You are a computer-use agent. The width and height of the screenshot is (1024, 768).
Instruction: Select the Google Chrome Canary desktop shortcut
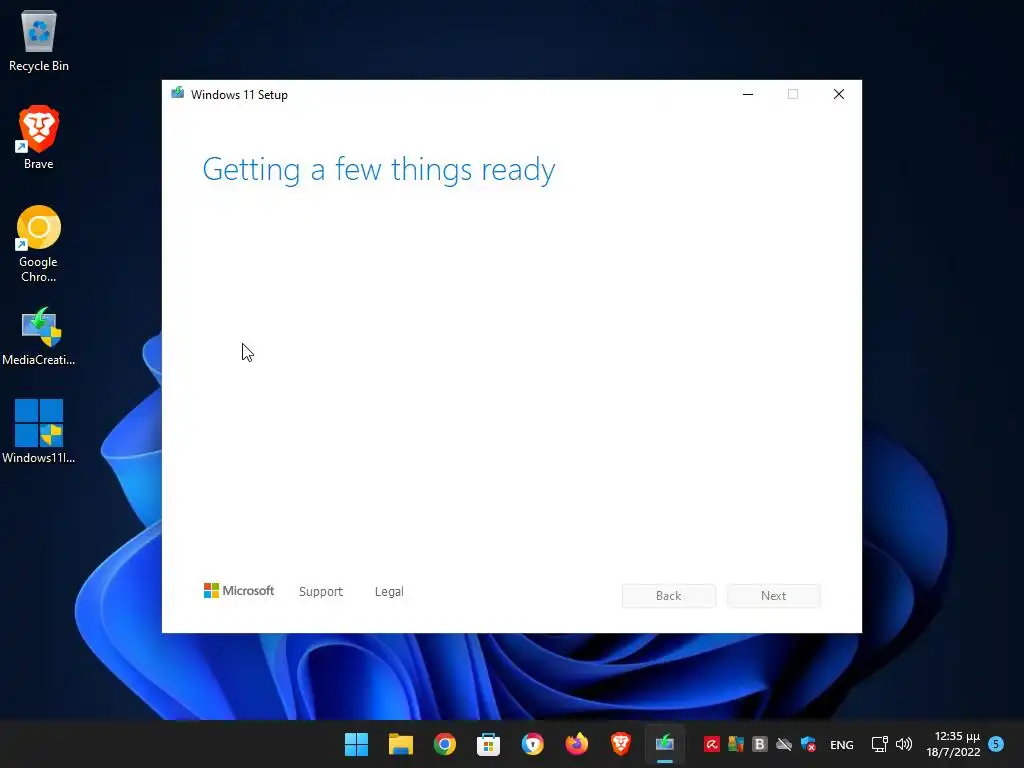pos(39,244)
